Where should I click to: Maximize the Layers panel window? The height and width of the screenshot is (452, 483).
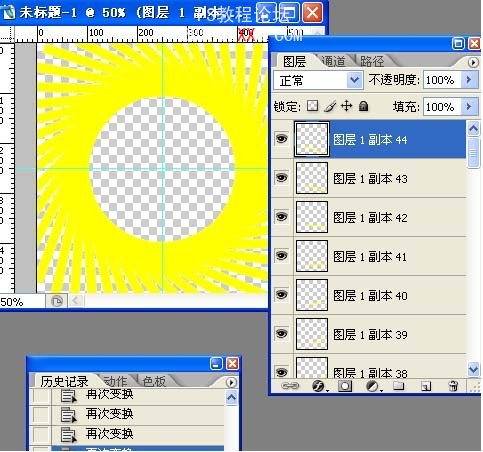click(459, 43)
